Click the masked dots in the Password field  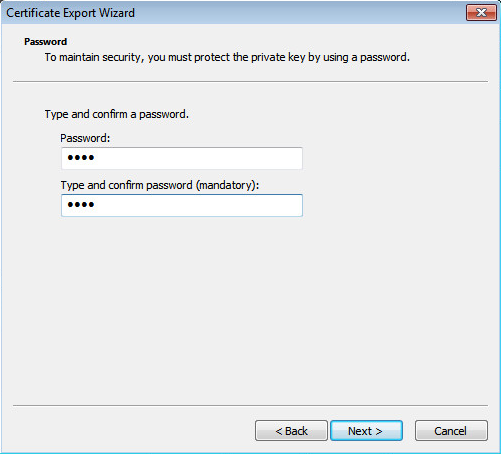click(81, 158)
